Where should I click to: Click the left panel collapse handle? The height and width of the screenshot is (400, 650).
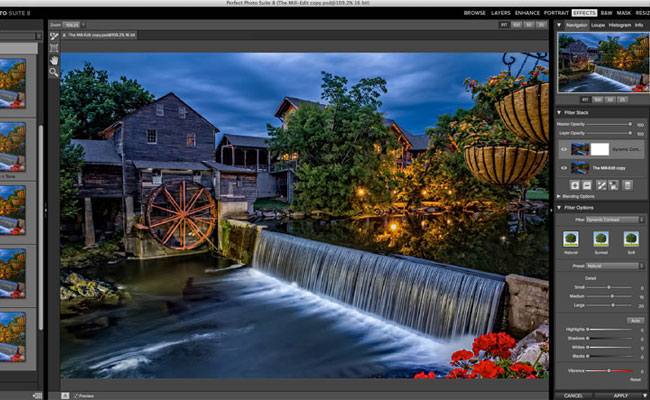pyautogui.click(x=46, y=211)
